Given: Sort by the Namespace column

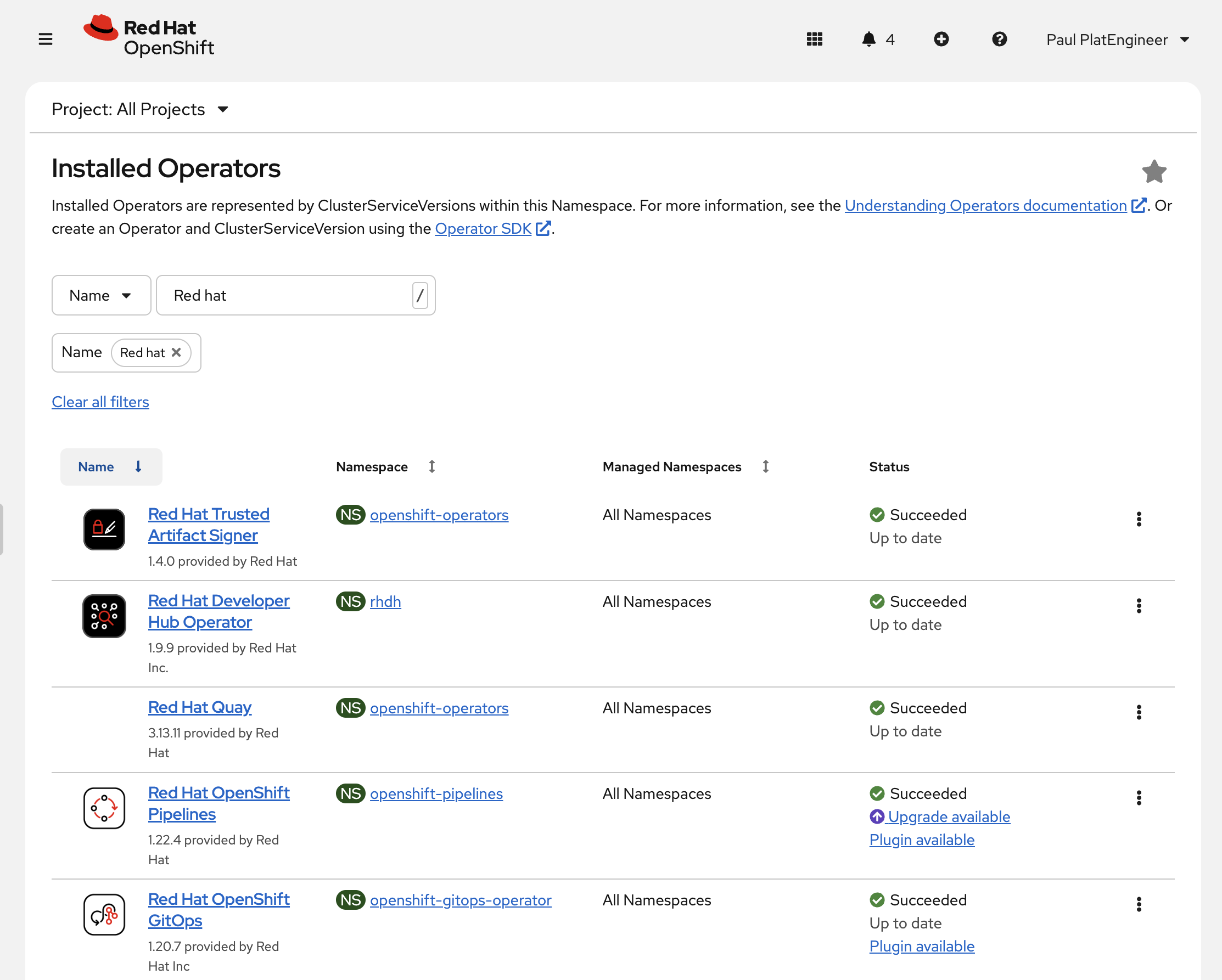Looking at the screenshot, I should click(x=385, y=467).
